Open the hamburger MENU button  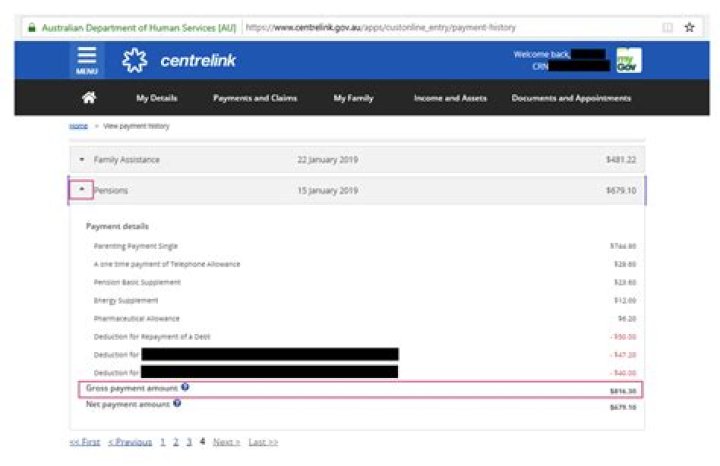(x=87, y=62)
